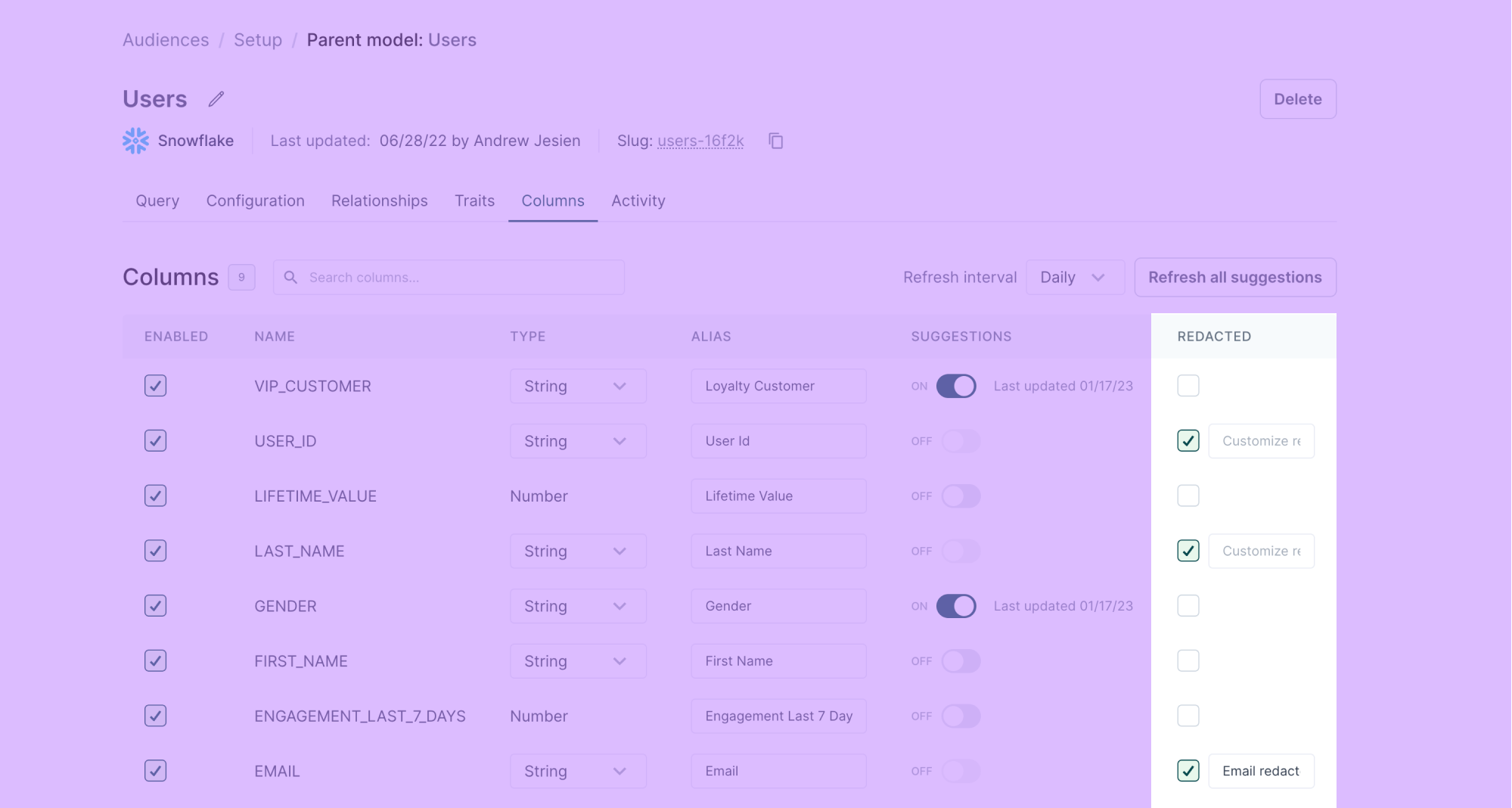Uncheck Enabled for VIP_CUSTOMER
The image size is (1512, 808).
coord(155,386)
